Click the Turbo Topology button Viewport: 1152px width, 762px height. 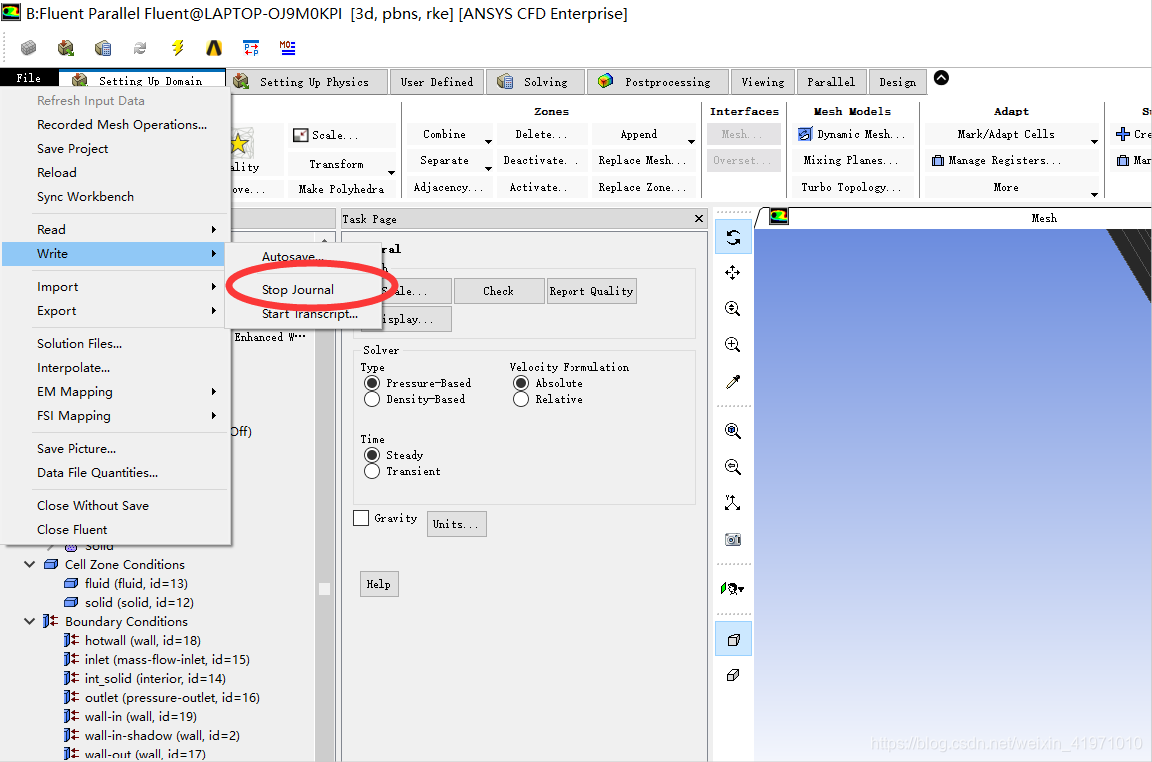pos(852,187)
